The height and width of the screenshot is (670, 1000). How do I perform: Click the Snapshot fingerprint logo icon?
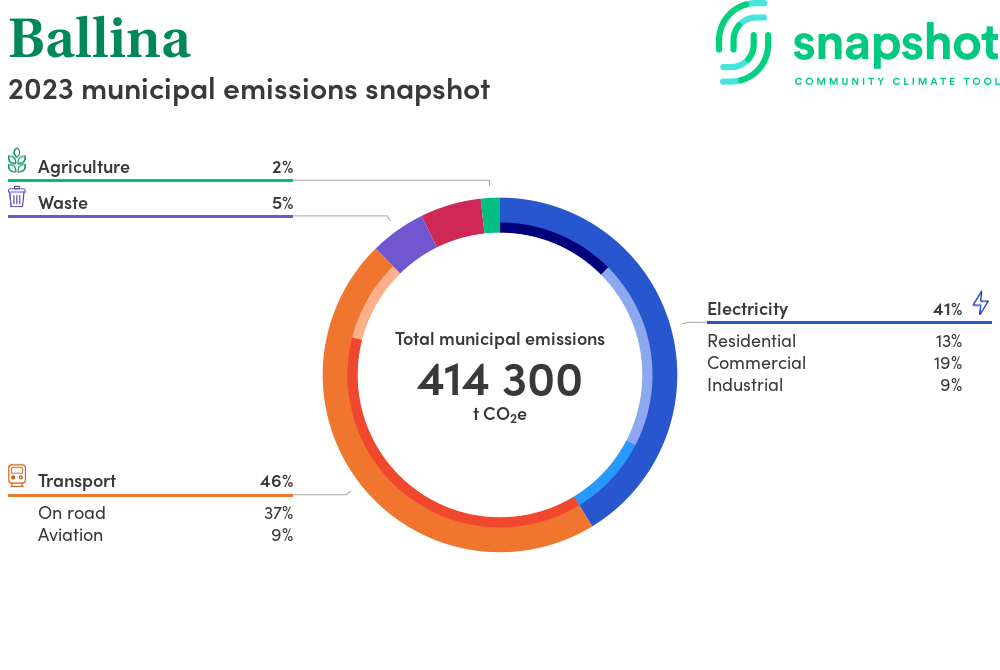tap(747, 41)
